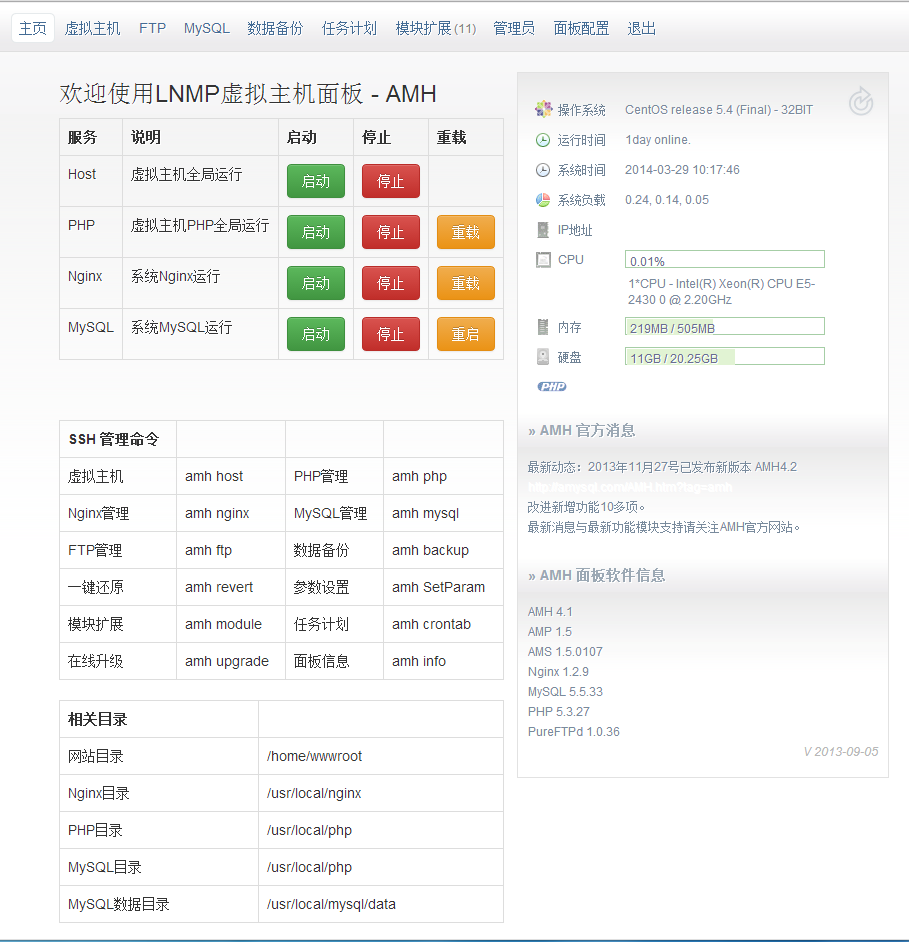Restart MySQL with the 重启 button
909x942 pixels.
pyautogui.click(x=465, y=334)
